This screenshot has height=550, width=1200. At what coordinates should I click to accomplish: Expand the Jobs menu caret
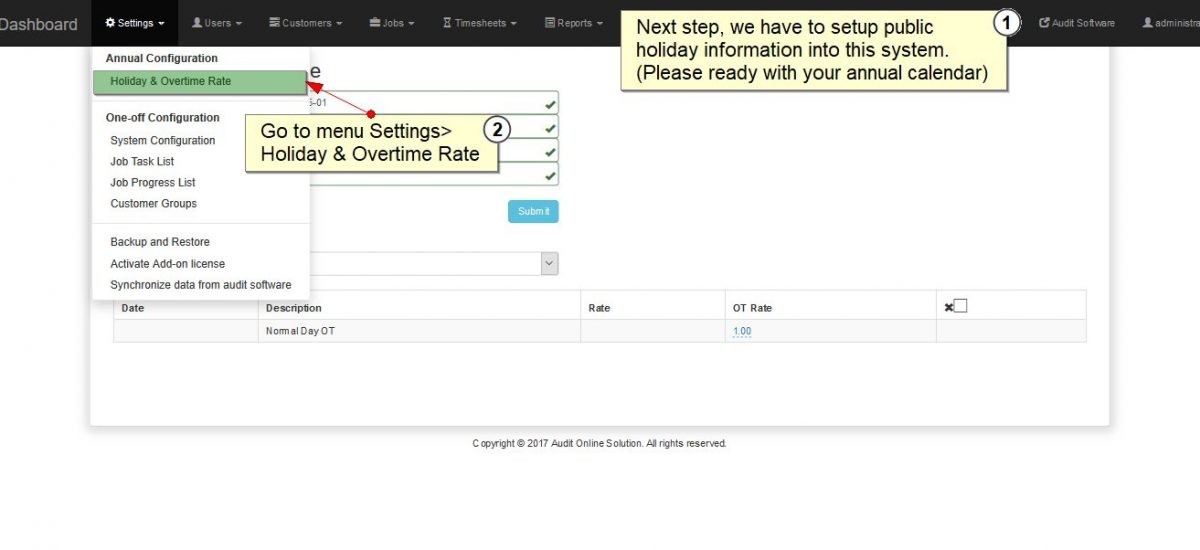tap(411, 24)
